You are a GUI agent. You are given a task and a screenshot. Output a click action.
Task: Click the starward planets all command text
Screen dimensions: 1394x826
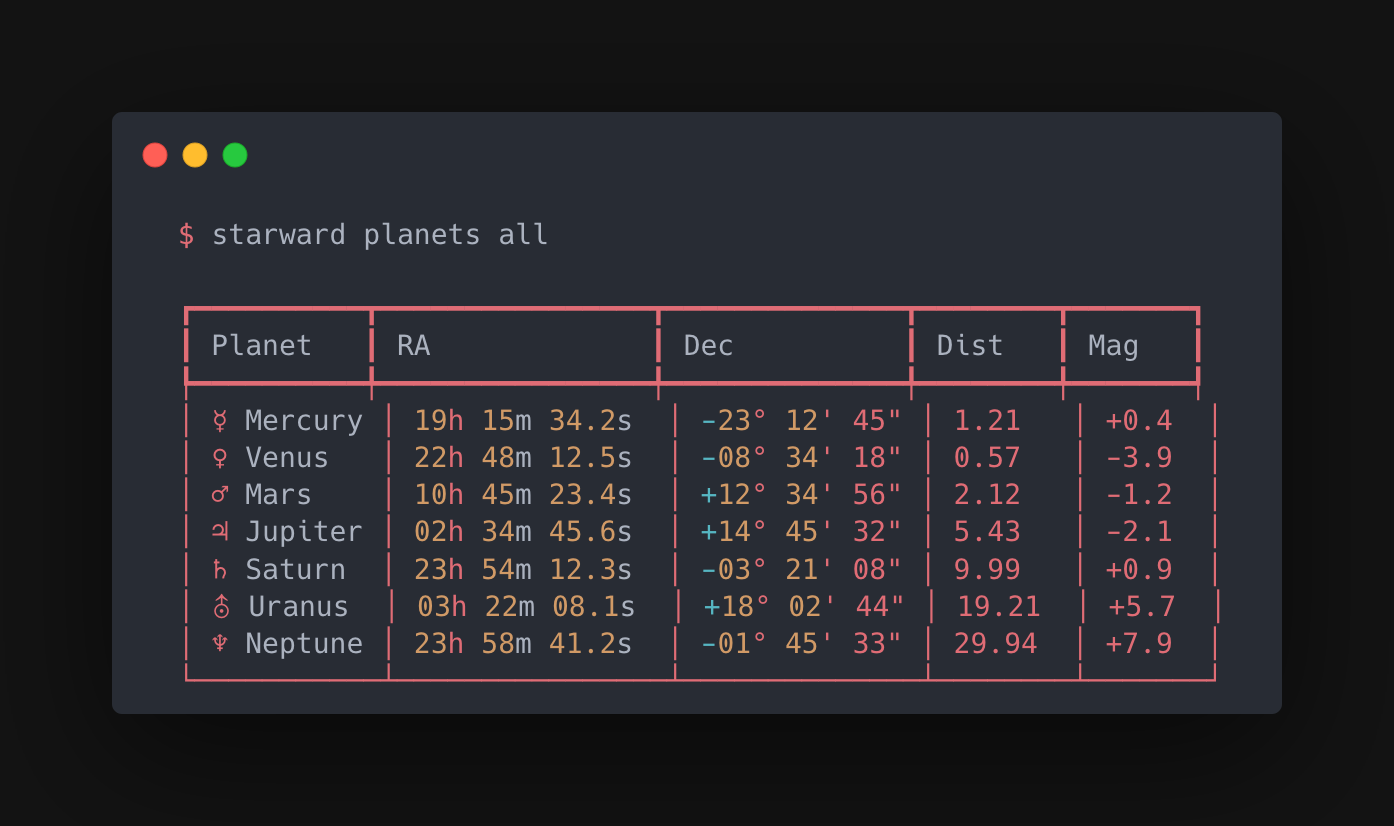378,234
